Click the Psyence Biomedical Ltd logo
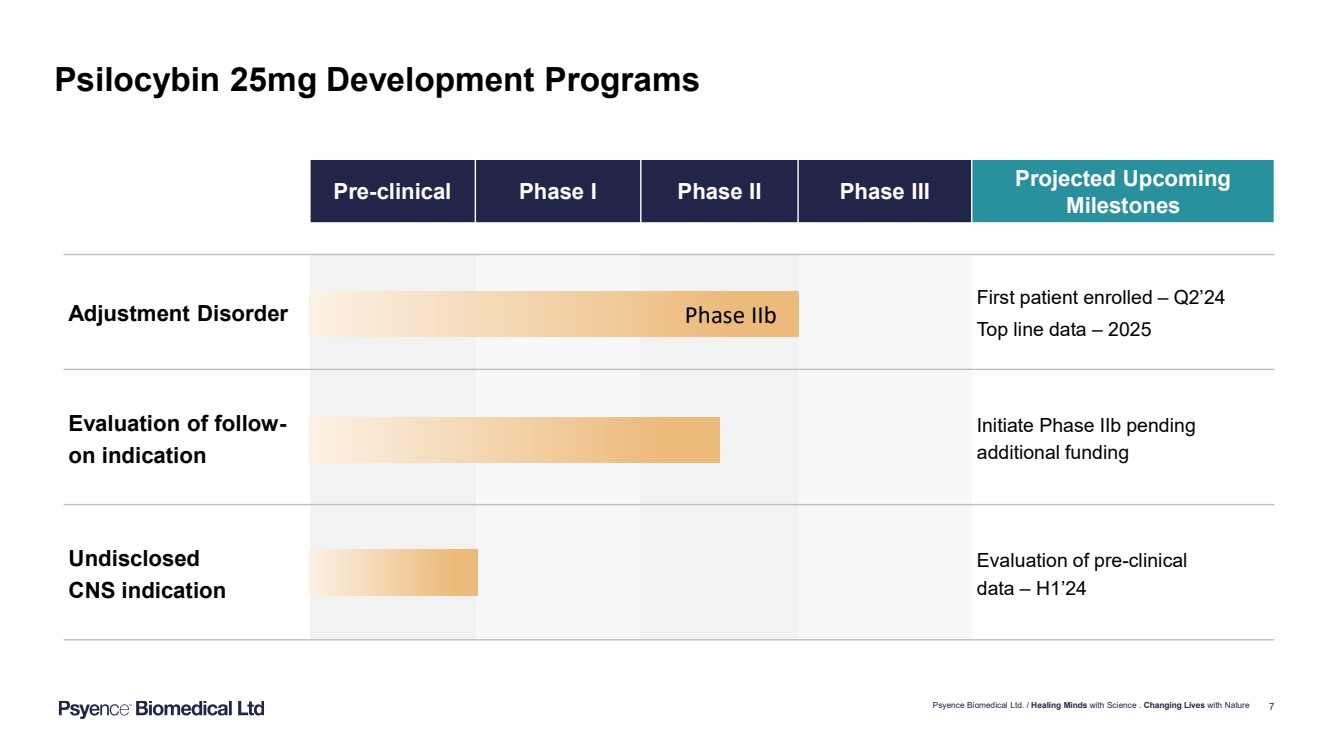The height and width of the screenshot is (749, 1333). (x=161, y=709)
